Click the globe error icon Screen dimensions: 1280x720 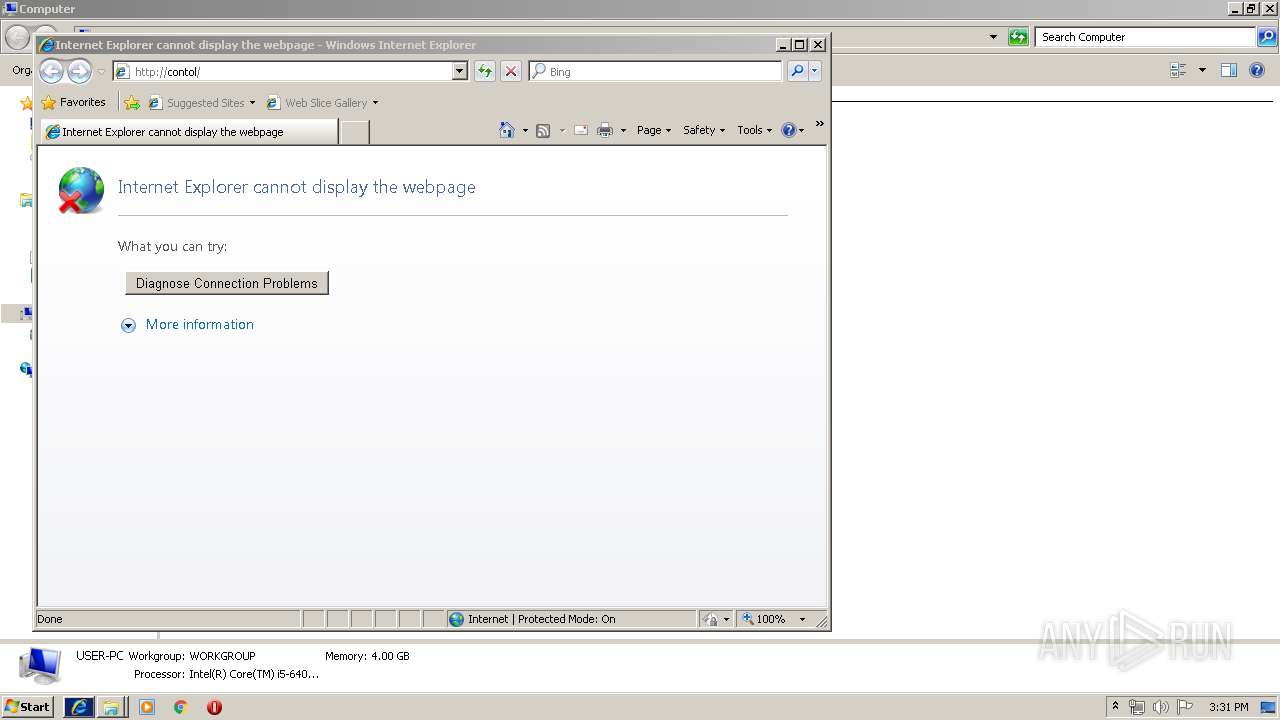[80, 190]
